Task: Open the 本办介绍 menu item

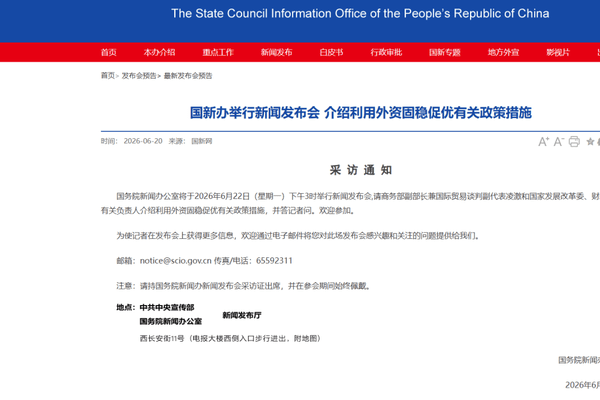Action: point(159,52)
